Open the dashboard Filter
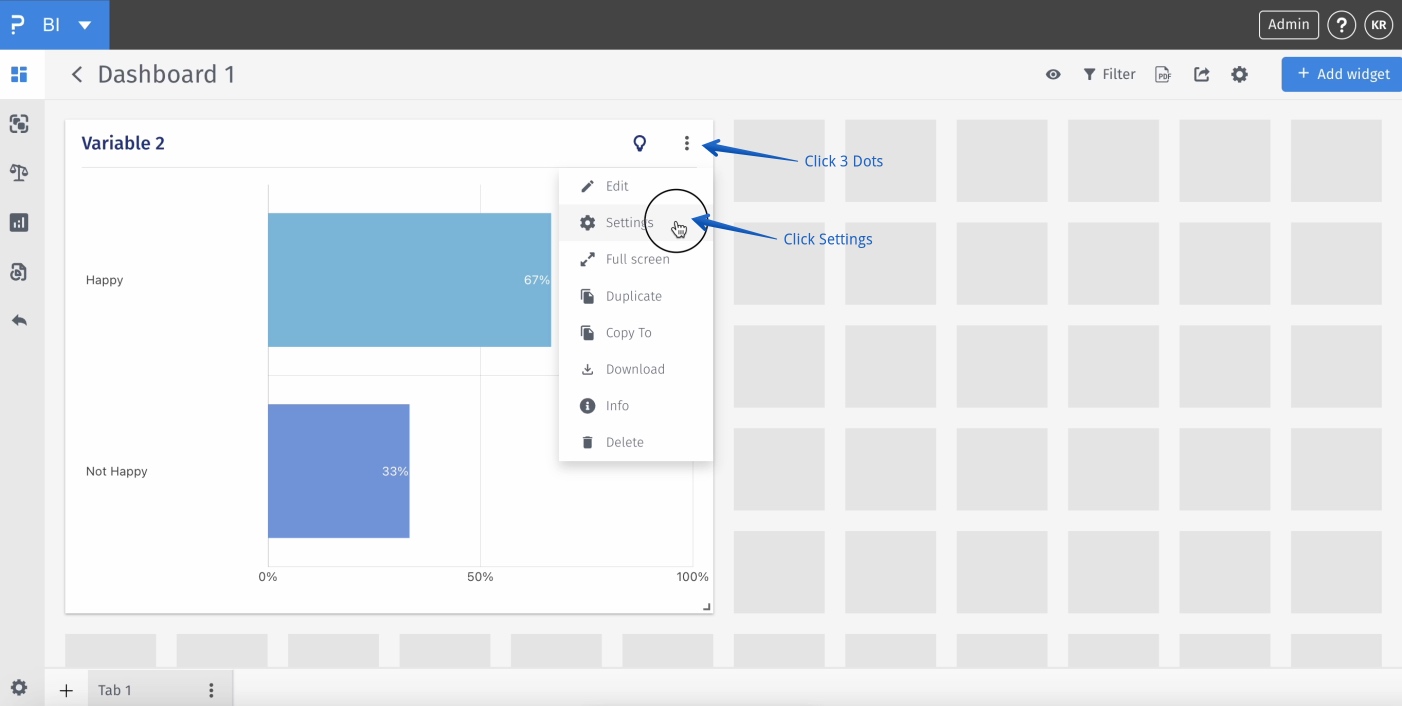The height and width of the screenshot is (706, 1402). [1109, 74]
